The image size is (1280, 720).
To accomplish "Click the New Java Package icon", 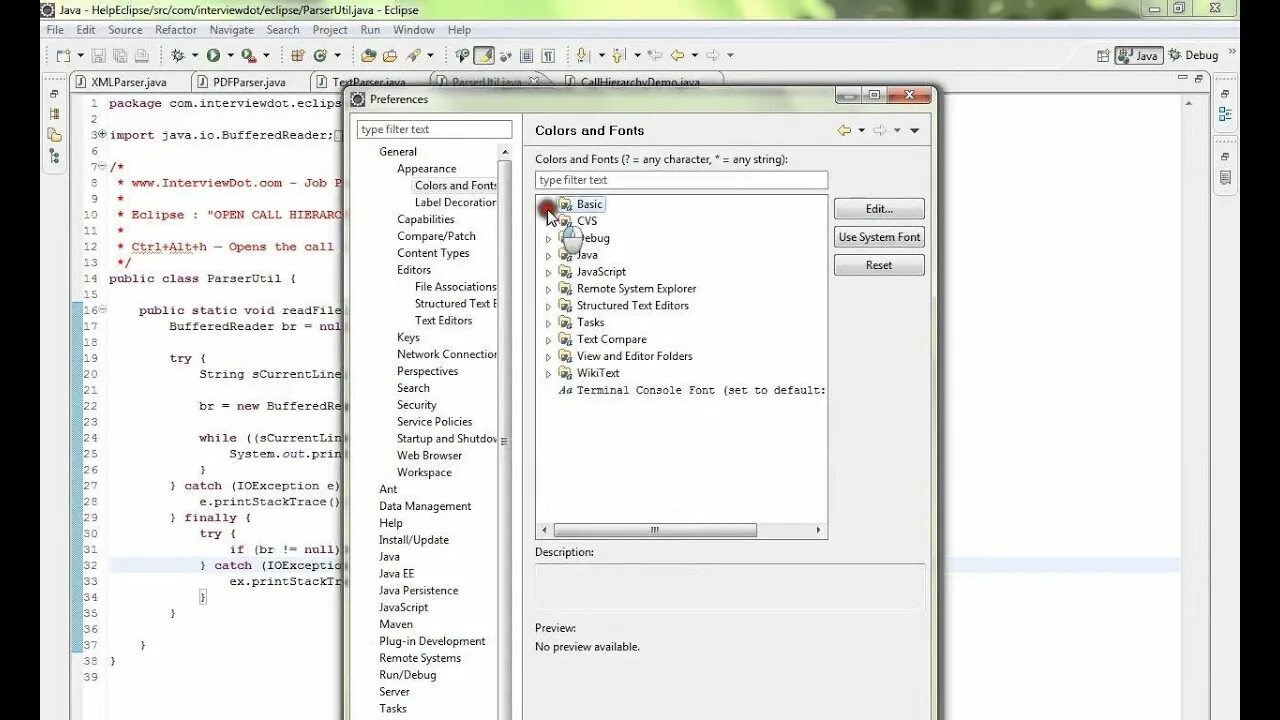I will [297, 56].
